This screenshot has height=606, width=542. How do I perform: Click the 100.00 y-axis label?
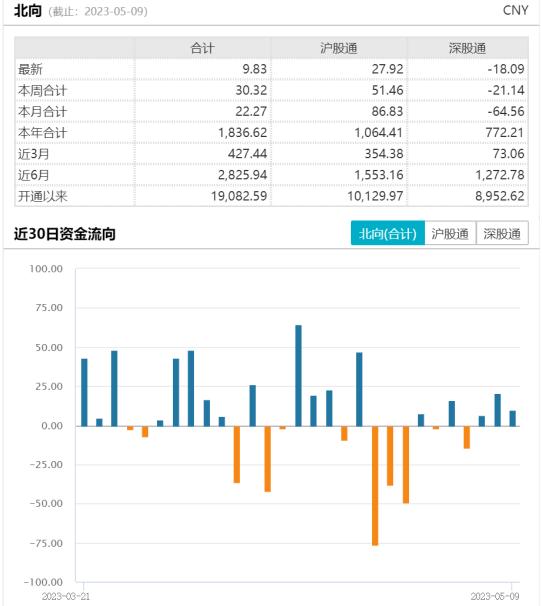[46, 269]
